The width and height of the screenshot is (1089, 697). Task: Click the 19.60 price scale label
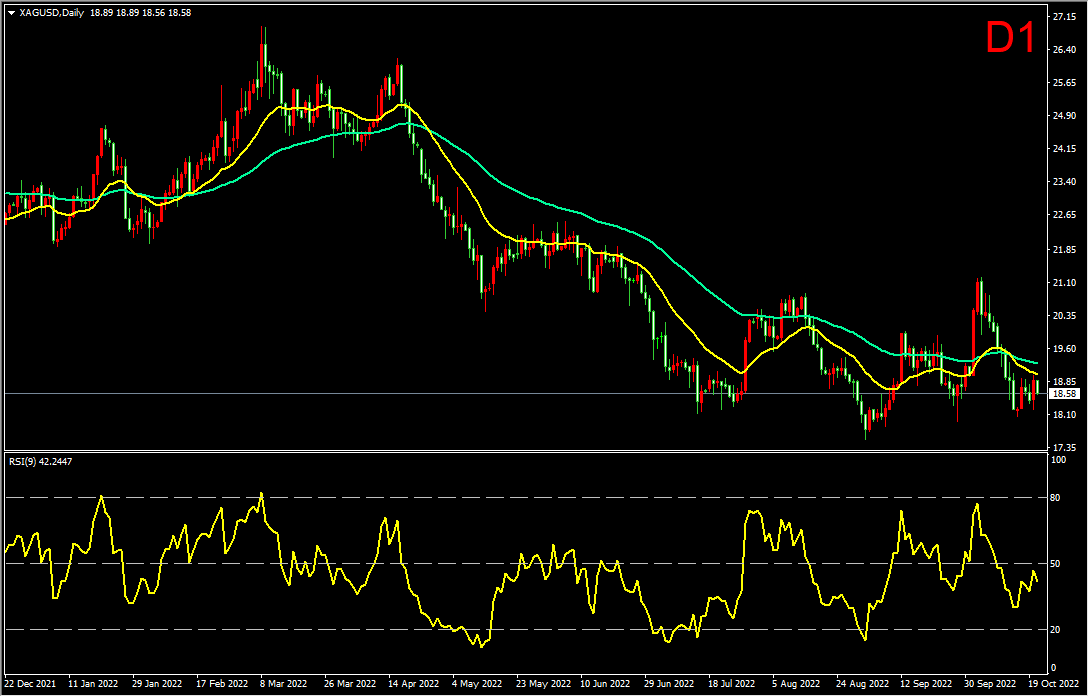click(1065, 349)
